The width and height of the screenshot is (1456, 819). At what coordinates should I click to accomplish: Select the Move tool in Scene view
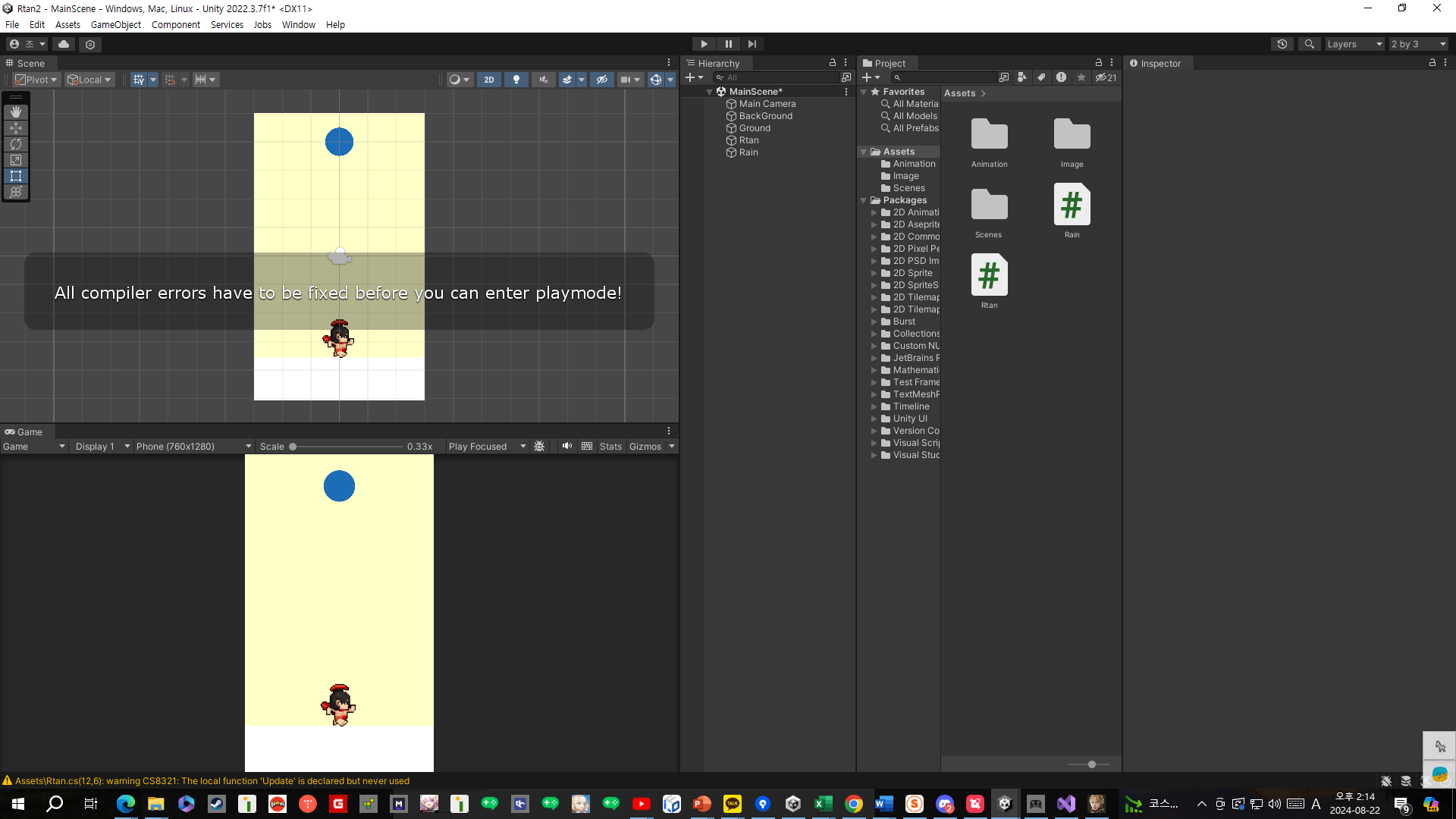[16, 128]
